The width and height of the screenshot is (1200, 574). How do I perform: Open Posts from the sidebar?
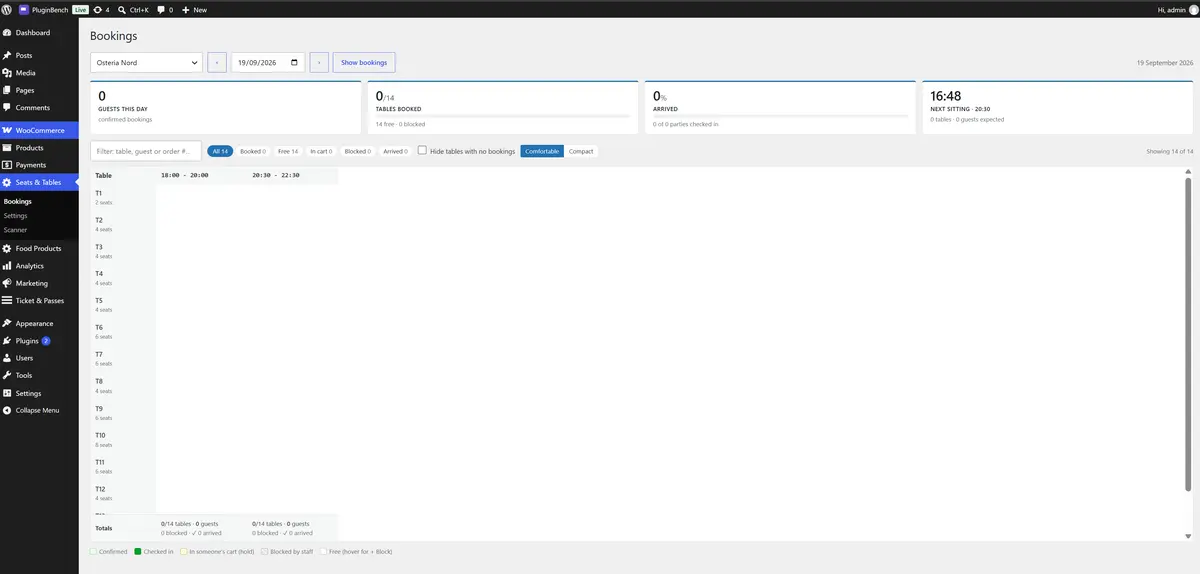pos(39,55)
